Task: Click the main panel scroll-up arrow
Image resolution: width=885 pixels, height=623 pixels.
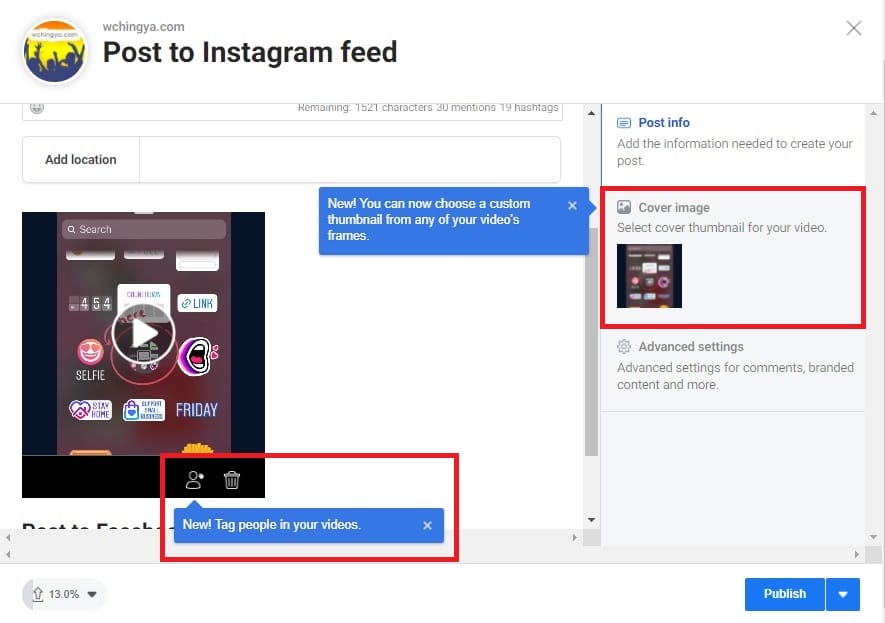Action: tap(591, 113)
